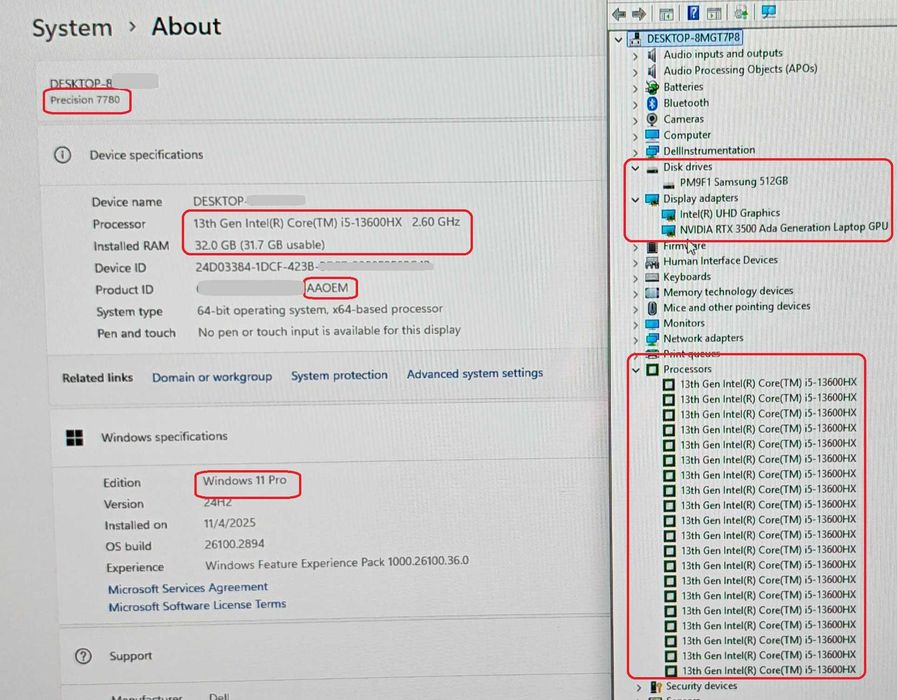The image size is (897, 700).
Task: Click the Display adapters category icon
Action: click(x=652, y=199)
